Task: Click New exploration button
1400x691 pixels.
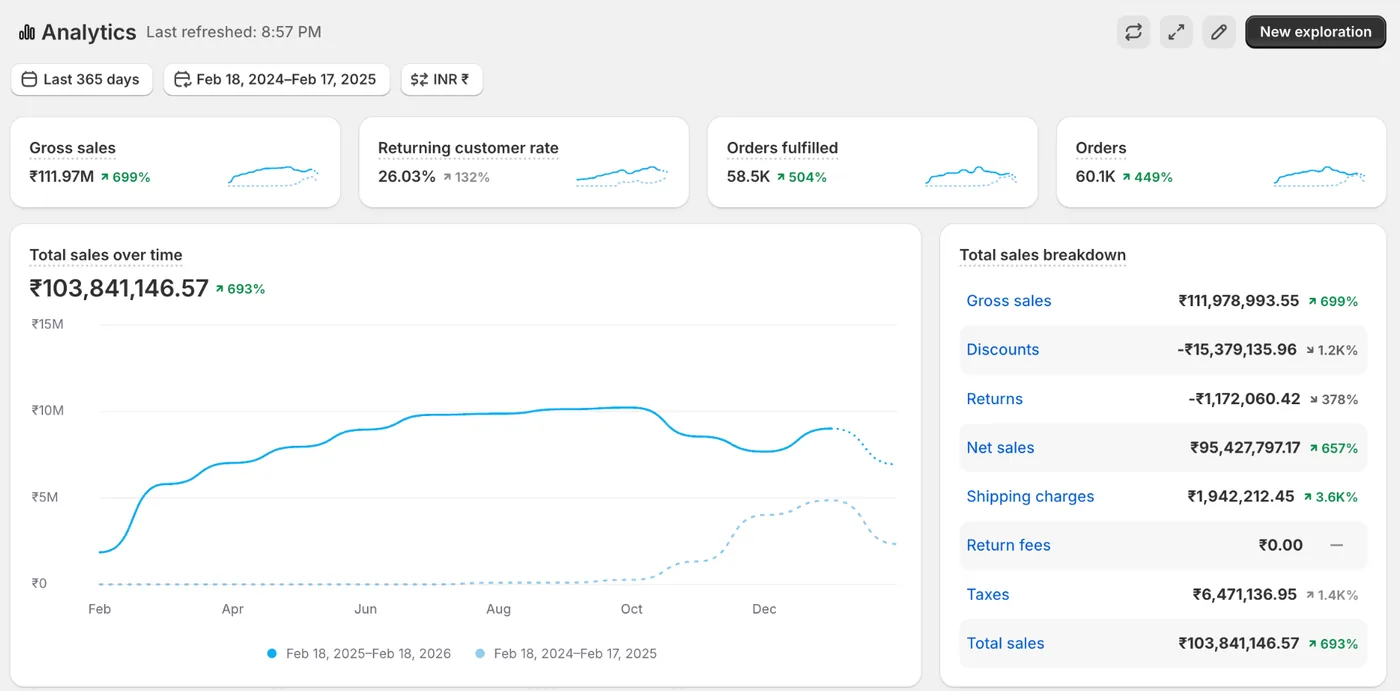Action: [1315, 32]
